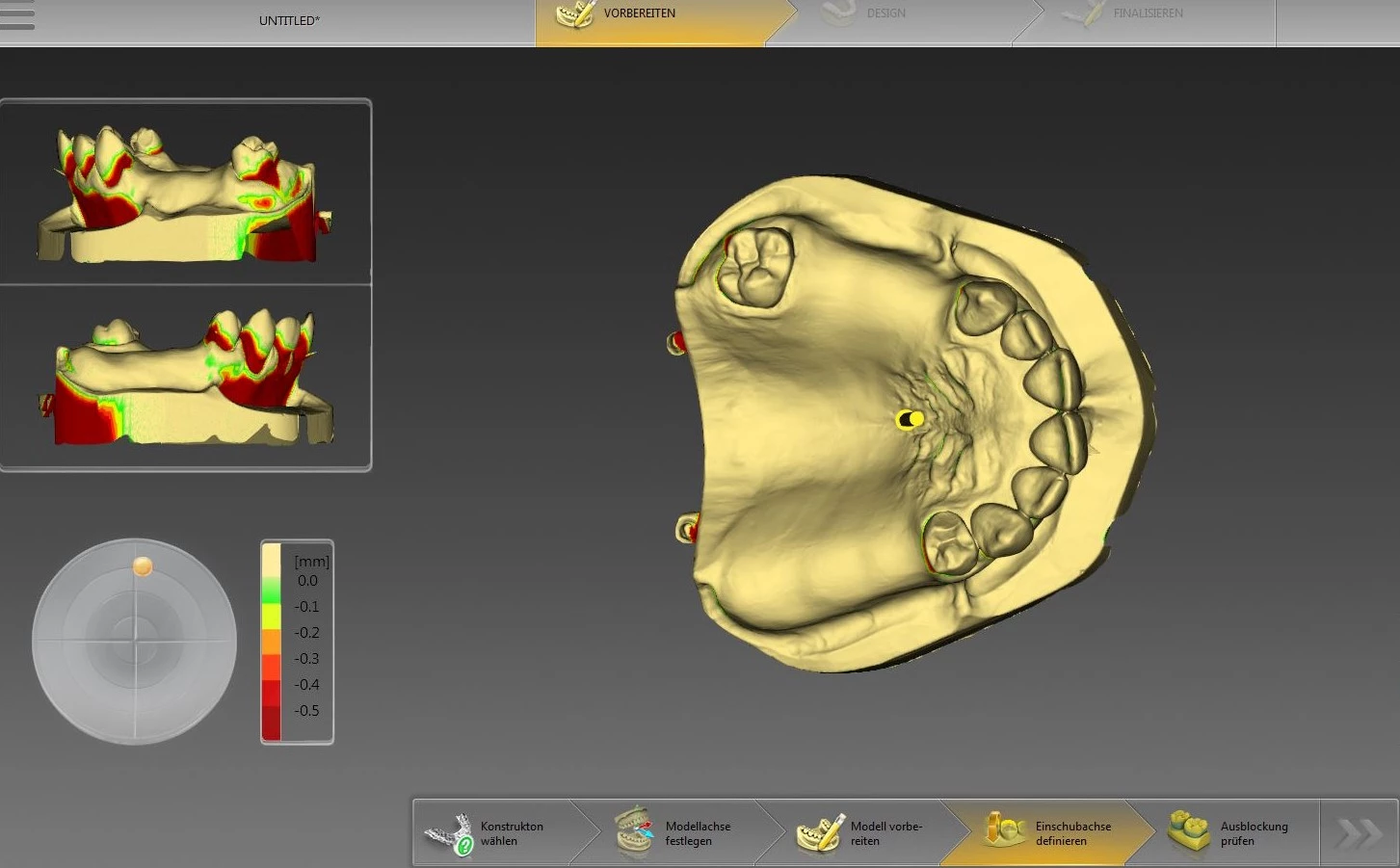
Task: Select the upper side-view model thumbnail
Action: click(x=185, y=194)
